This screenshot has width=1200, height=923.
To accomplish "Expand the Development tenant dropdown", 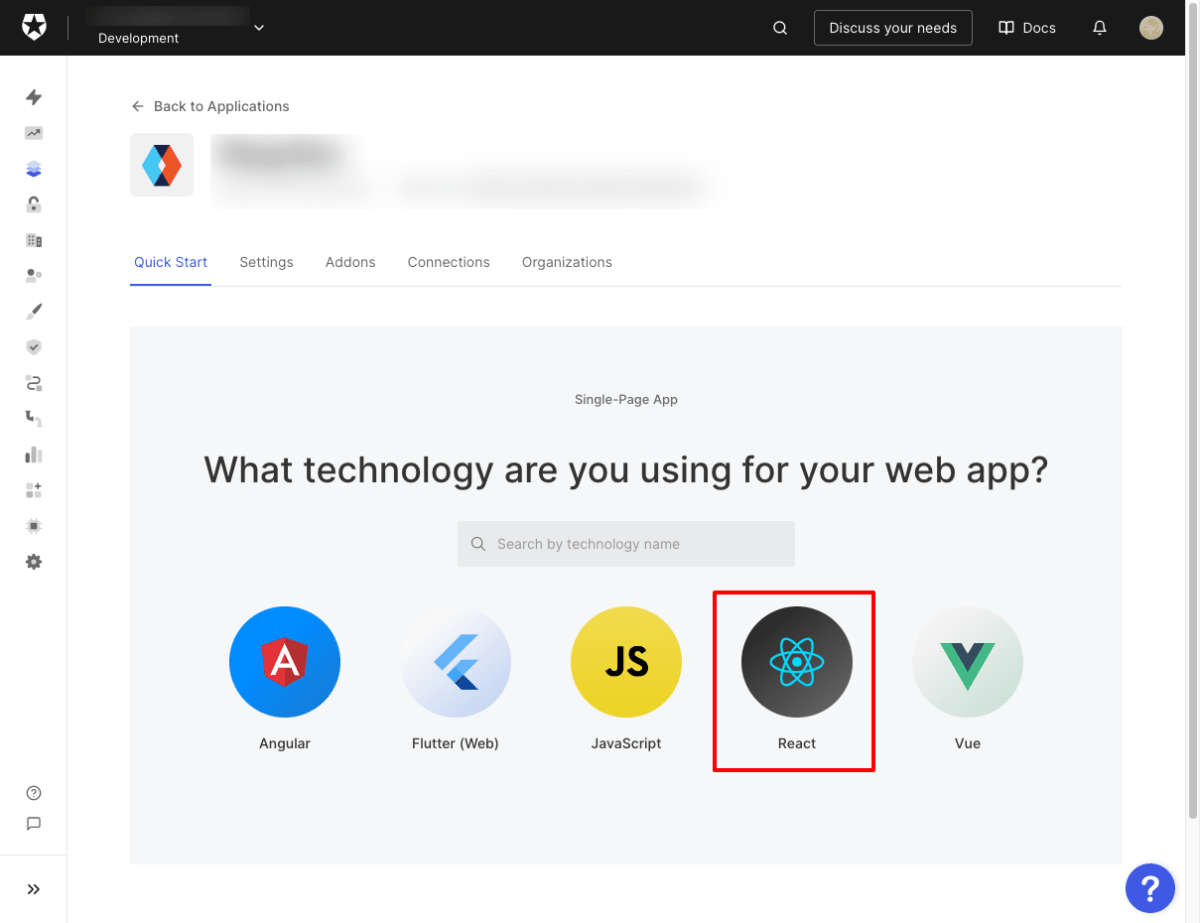I will [259, 28].
